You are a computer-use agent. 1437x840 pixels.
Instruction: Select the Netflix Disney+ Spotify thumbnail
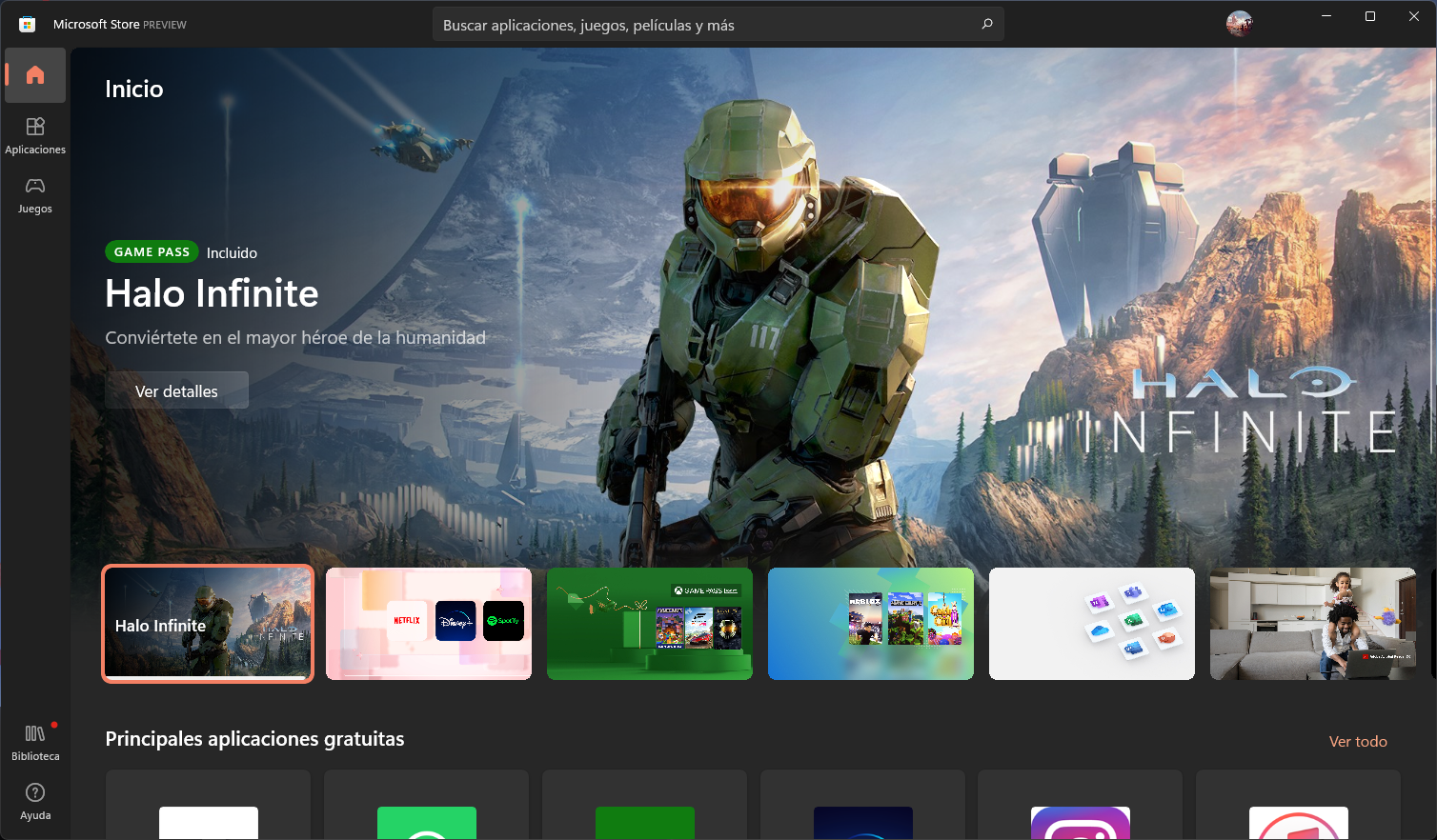[429, 624]
